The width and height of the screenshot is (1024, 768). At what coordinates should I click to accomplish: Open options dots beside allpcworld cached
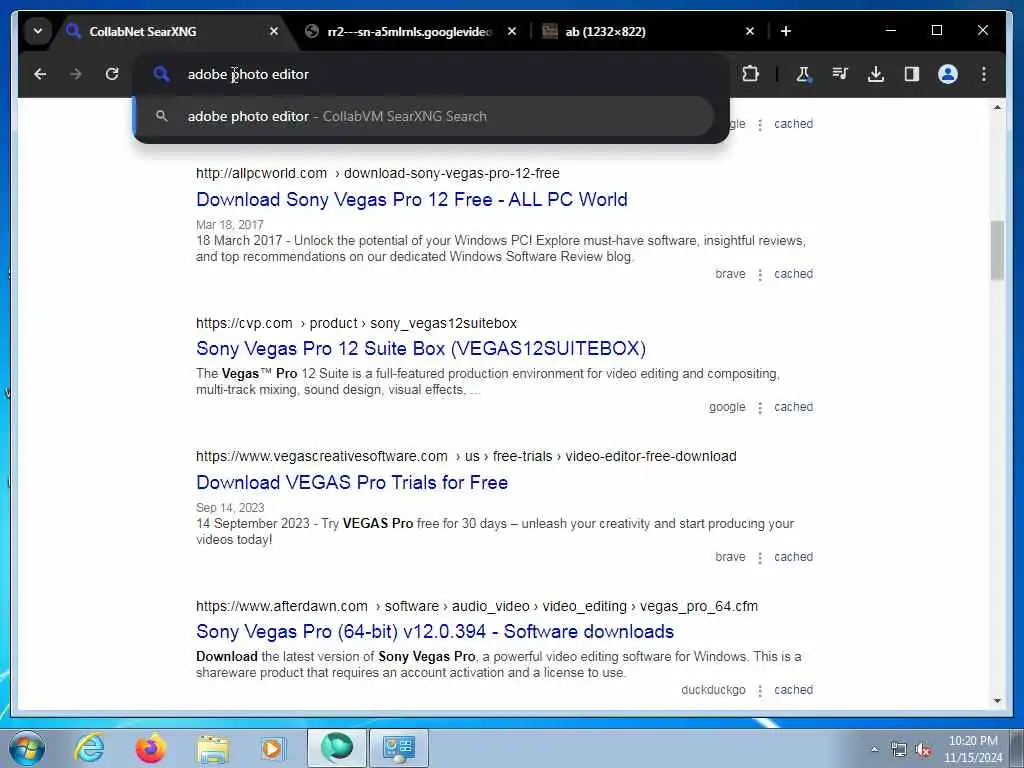pos(760,275)
